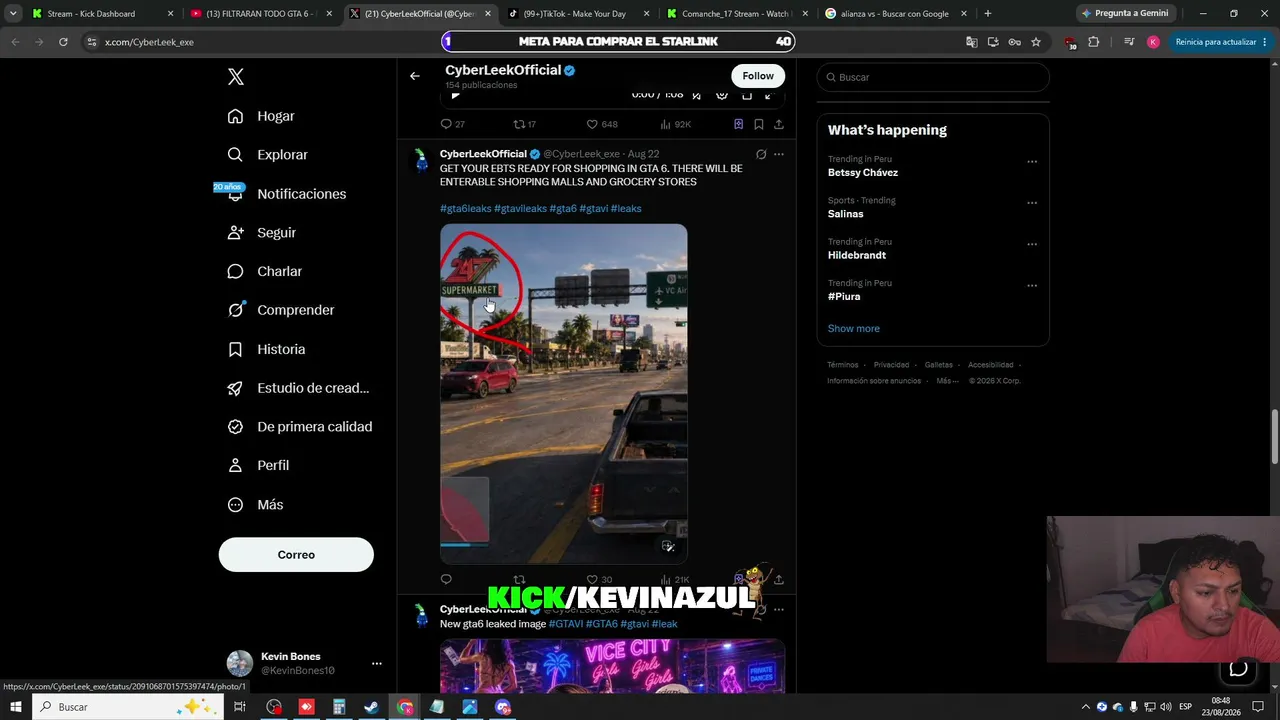Reload the page
The image size is (1280, 720).
63,42
